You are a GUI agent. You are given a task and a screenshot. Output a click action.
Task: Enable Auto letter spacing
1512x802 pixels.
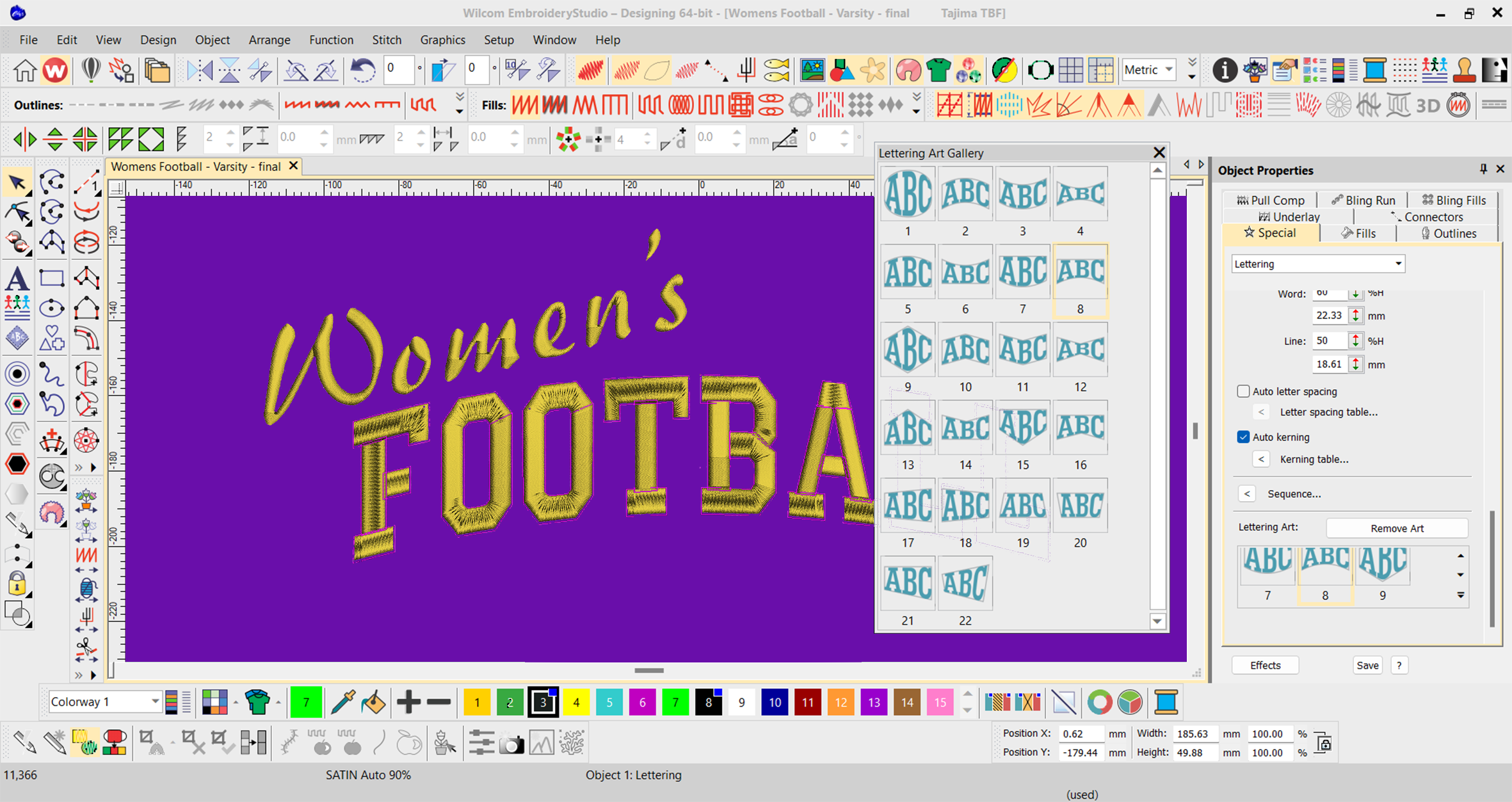coord(1244,391)
